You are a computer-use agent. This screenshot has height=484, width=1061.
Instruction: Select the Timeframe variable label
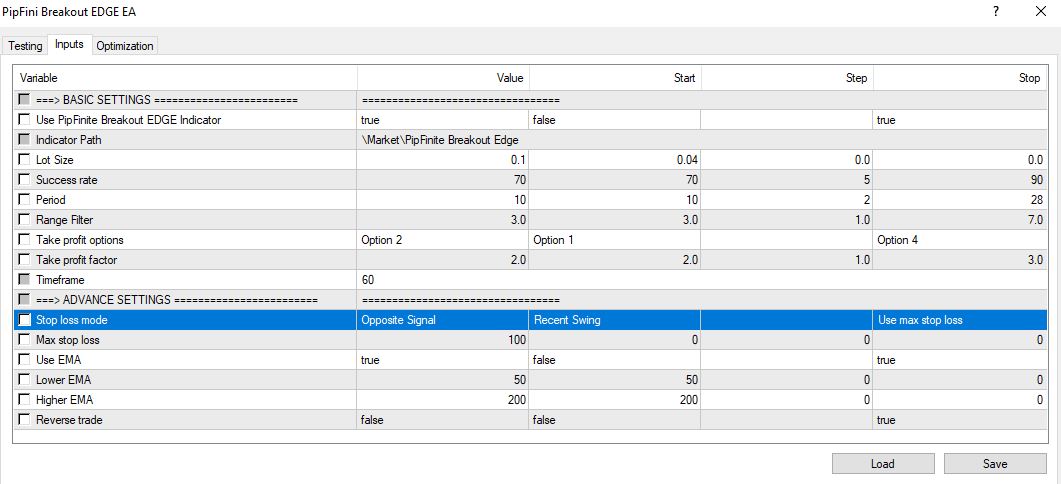(60, 280)
